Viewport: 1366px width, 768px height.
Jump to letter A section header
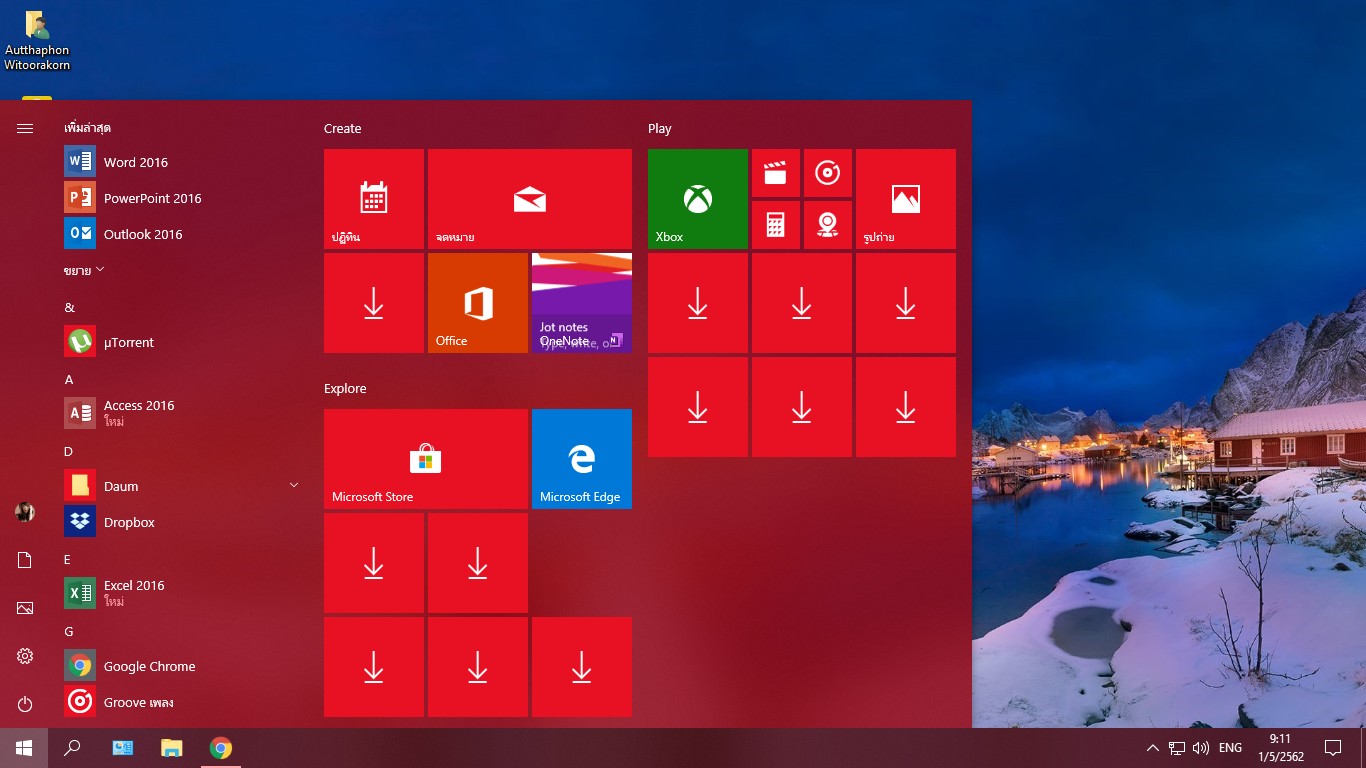69,379
